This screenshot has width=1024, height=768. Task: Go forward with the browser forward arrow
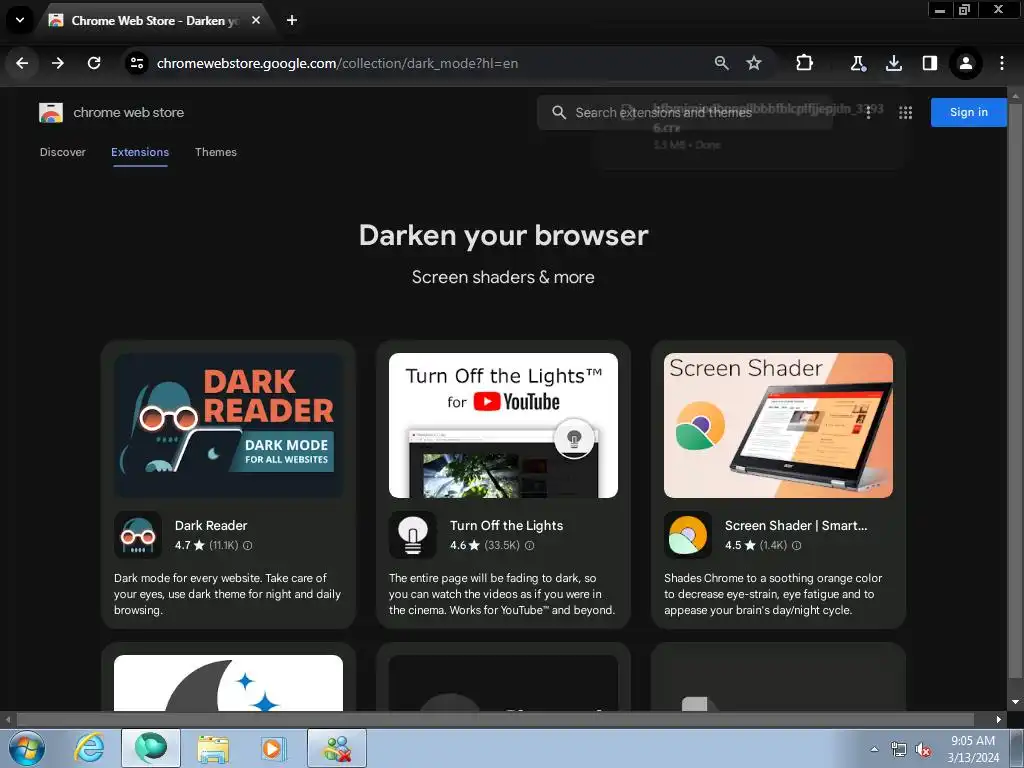coord(58,63)
